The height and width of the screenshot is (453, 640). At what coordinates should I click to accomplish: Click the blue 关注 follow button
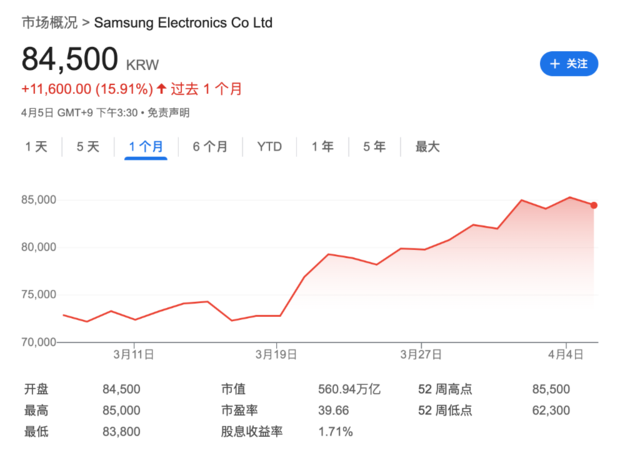[x=569, y=64]
